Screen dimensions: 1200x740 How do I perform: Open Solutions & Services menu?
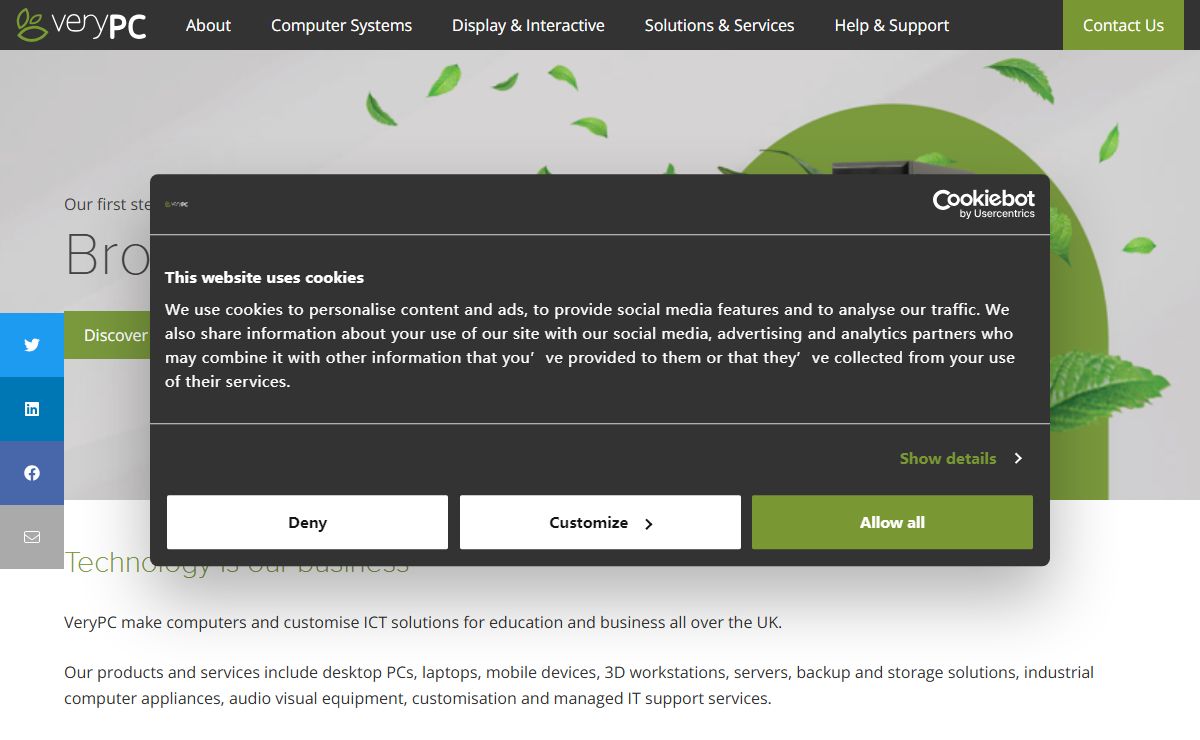719,25
